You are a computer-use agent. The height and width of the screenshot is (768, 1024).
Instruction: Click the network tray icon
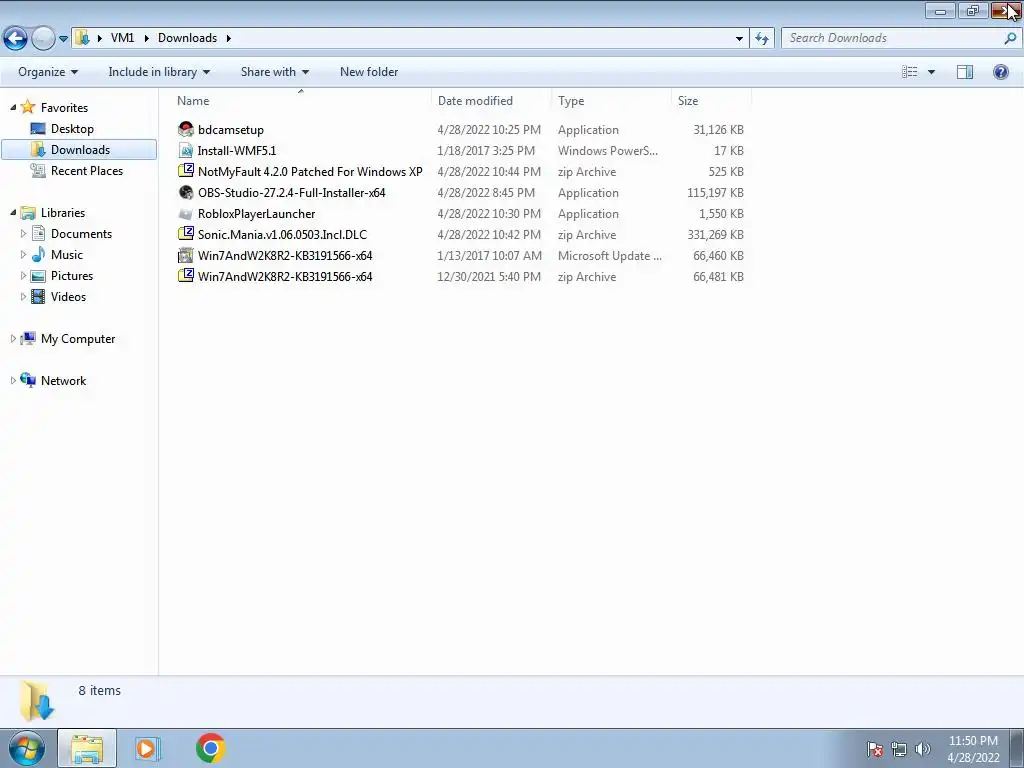coord(899,749)
